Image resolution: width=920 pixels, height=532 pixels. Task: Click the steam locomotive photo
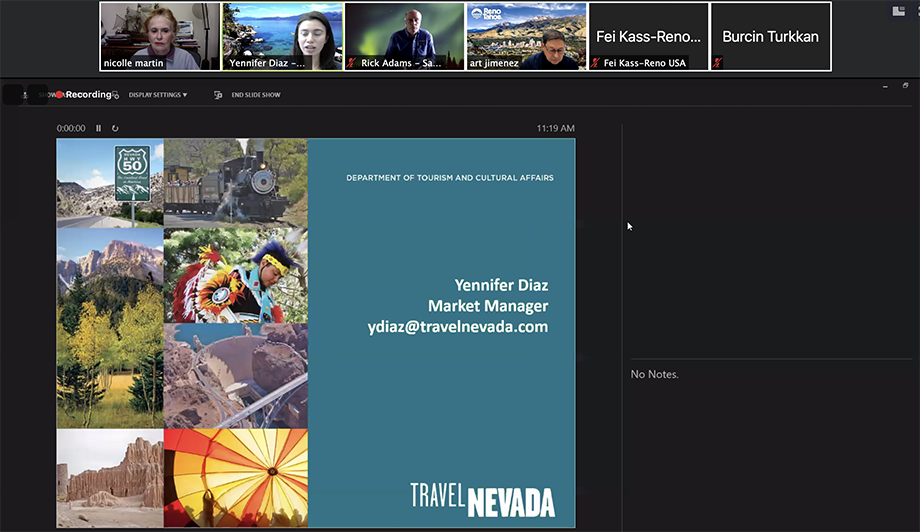click(235, 183)
